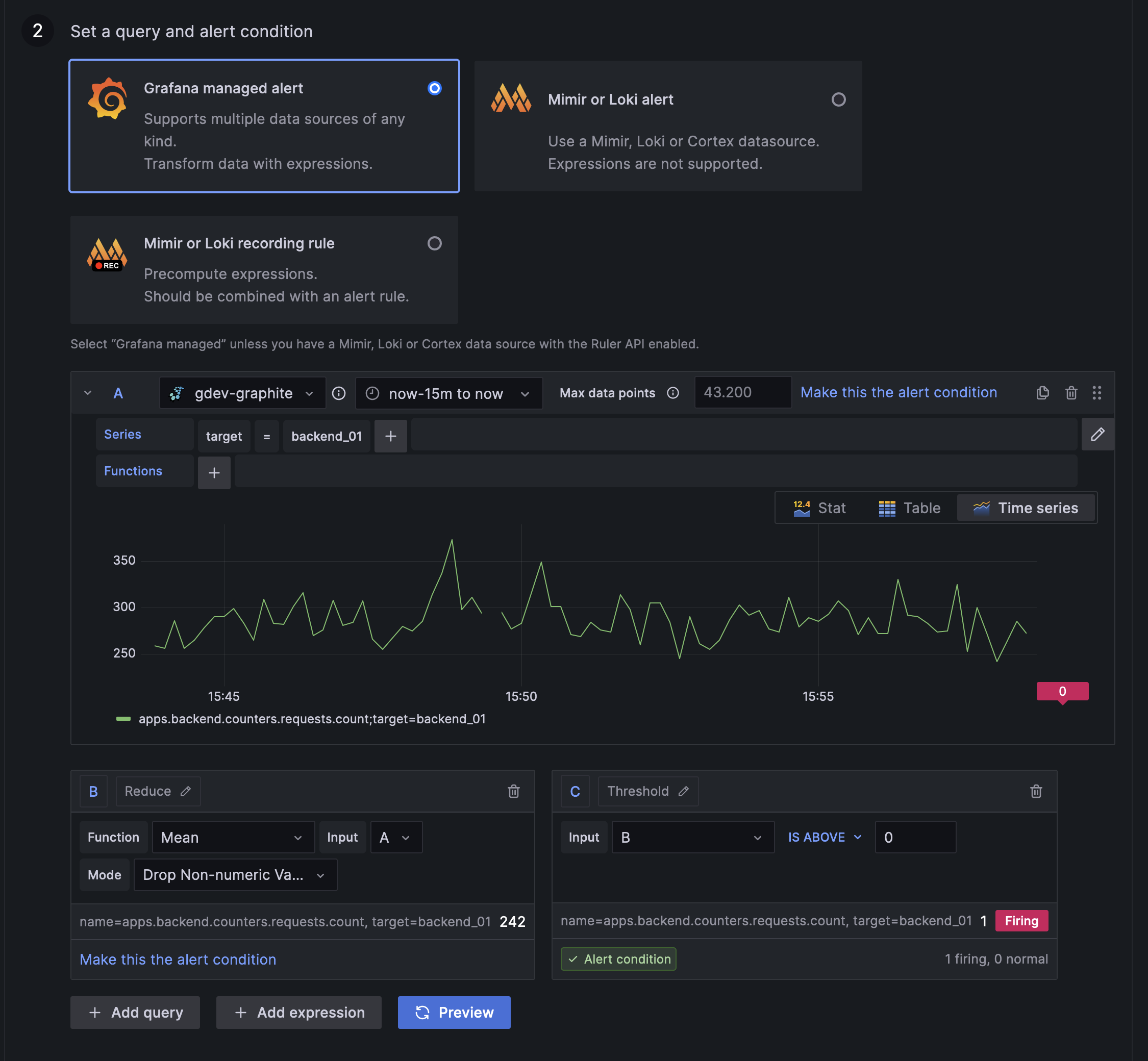Image resolution: width=1148 pixels, height=1061 pixels.
Task: Click the Max data points info icon
Action: click(x=672, y=393)
